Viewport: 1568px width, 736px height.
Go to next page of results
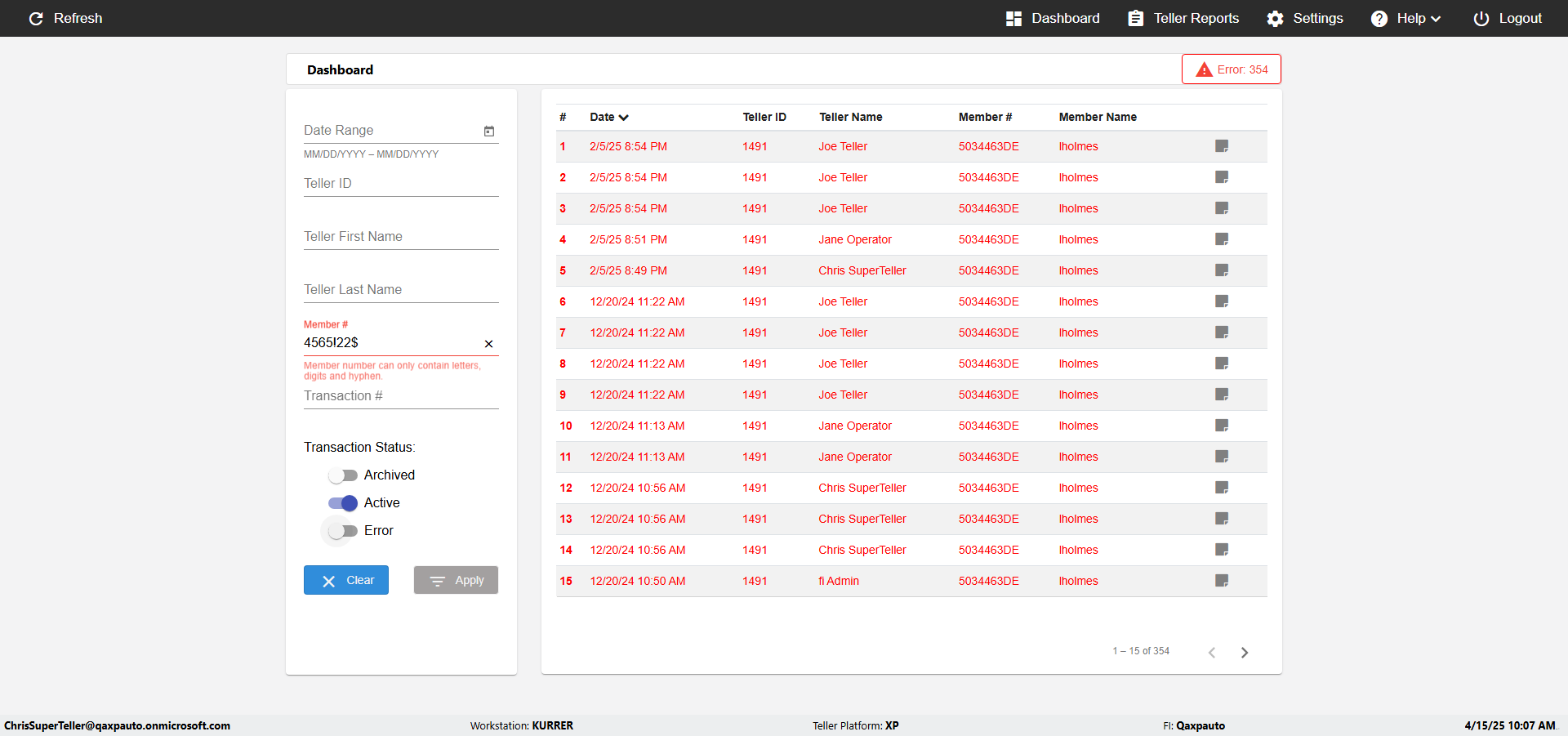(x=1245, y=652)
